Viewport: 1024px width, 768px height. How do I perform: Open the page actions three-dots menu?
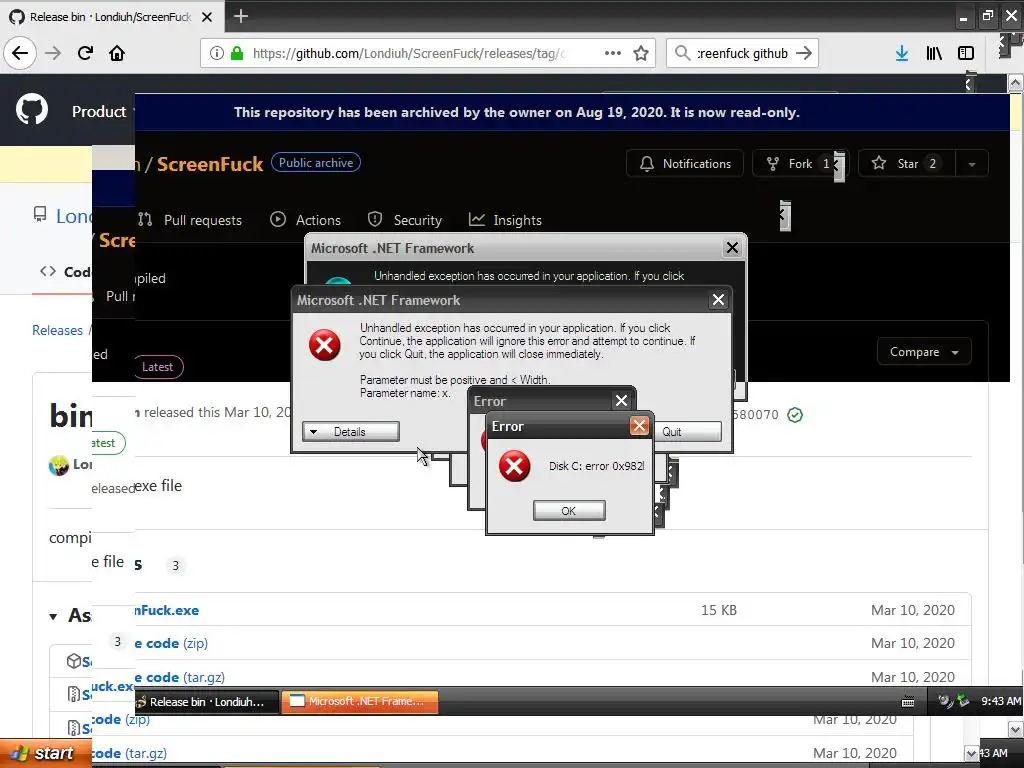coord(613,53)
